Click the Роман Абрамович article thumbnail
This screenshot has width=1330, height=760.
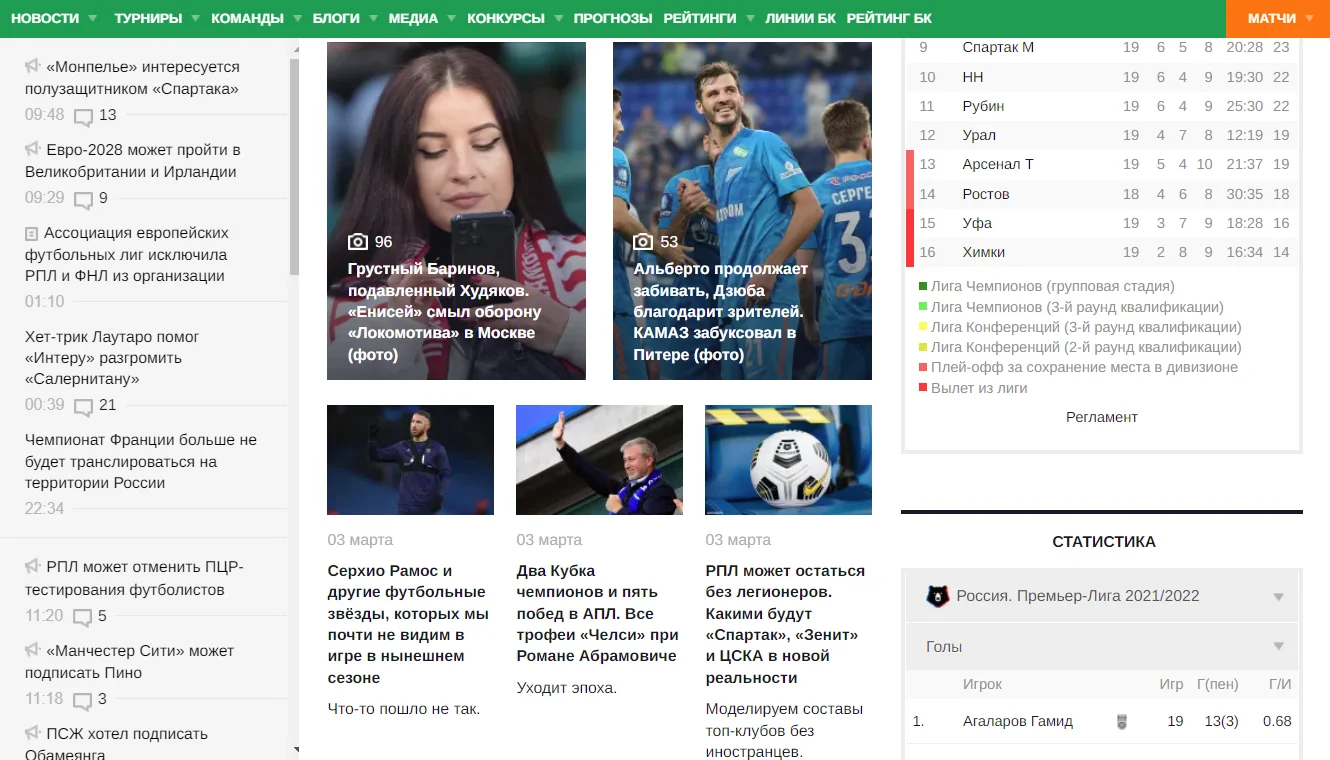[599, 460]
